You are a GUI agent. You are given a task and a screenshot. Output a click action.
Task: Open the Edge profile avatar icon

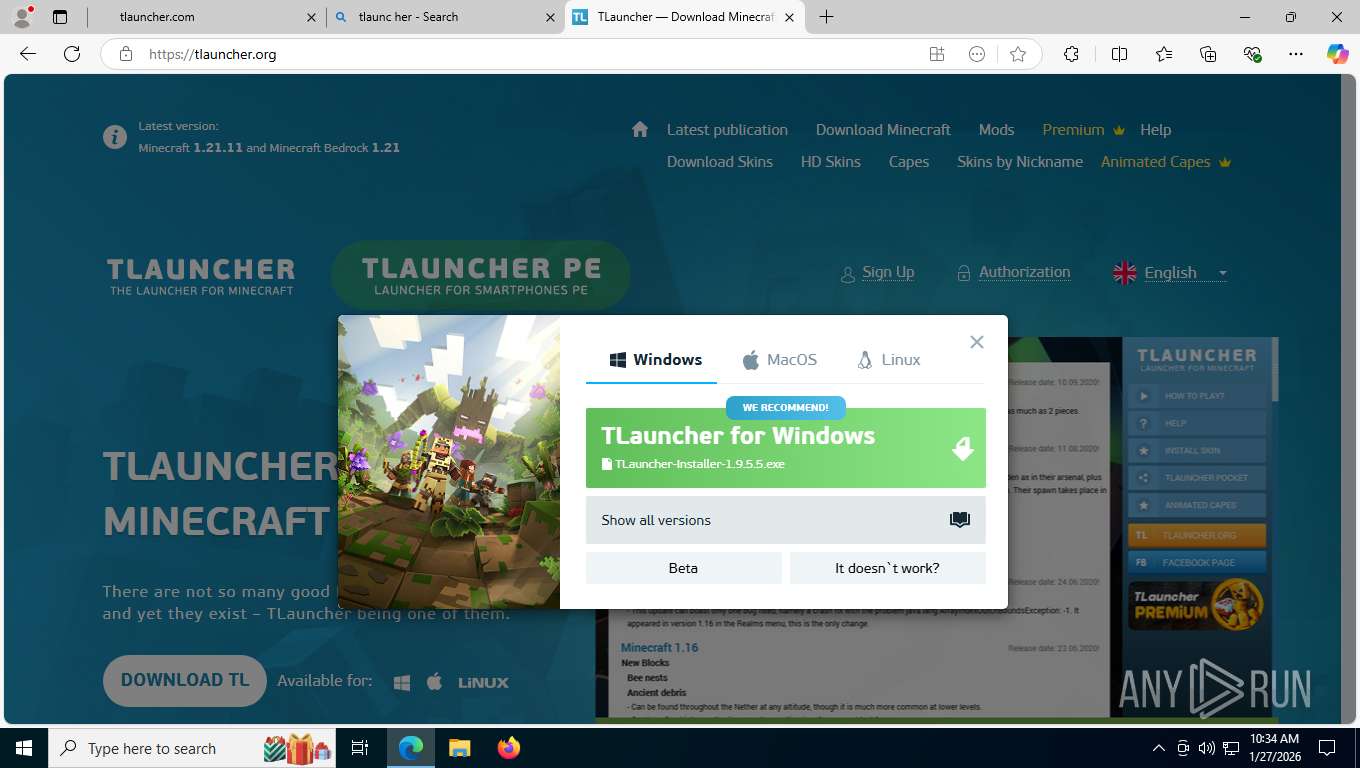(21, 17)
